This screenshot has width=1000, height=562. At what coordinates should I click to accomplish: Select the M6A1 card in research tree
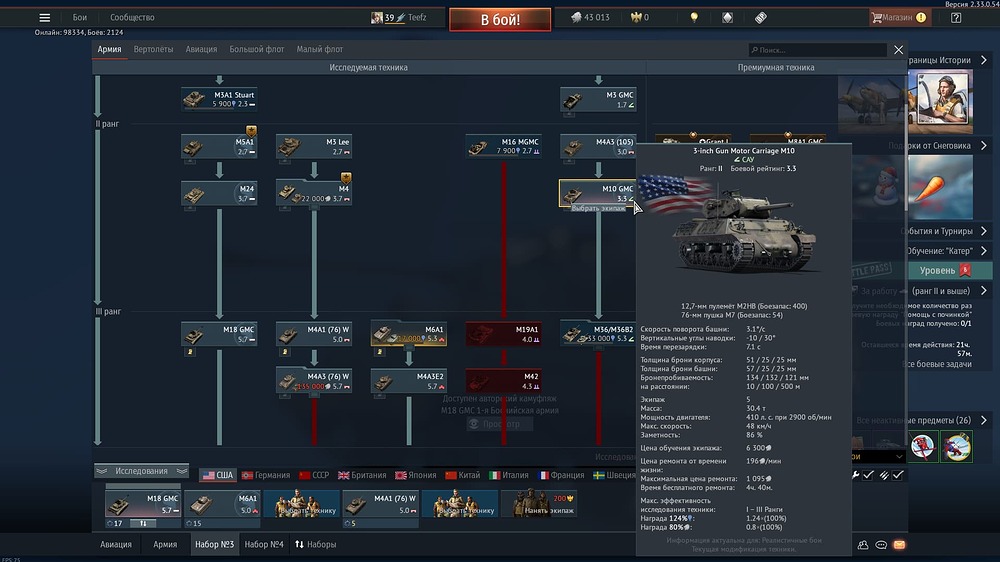point(408,334)
